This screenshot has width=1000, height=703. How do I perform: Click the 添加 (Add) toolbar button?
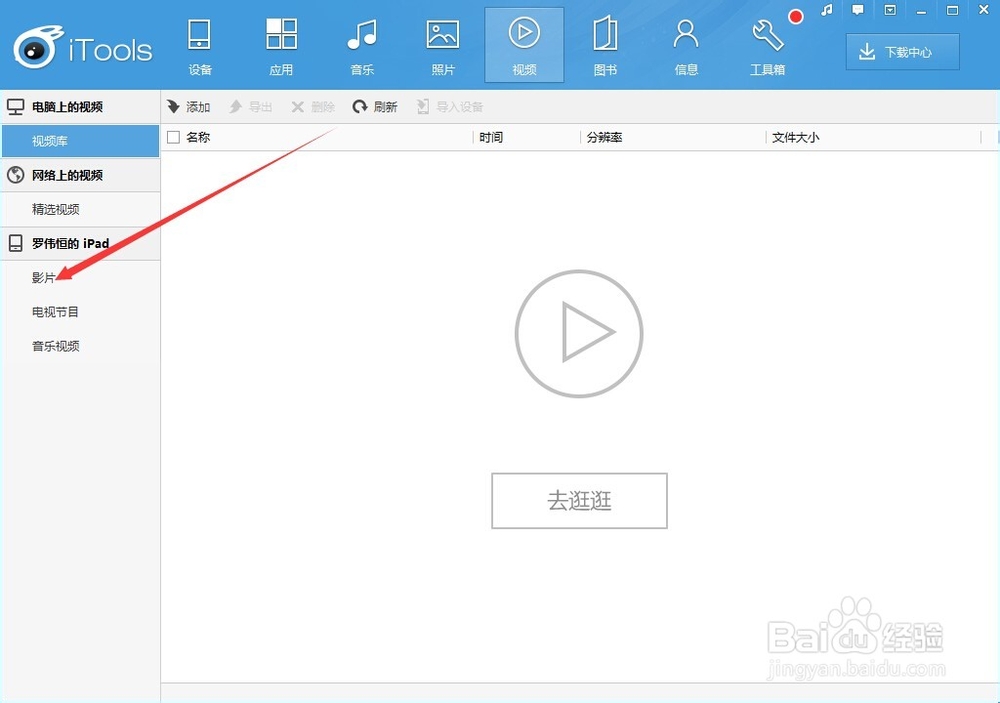point(189,107)
